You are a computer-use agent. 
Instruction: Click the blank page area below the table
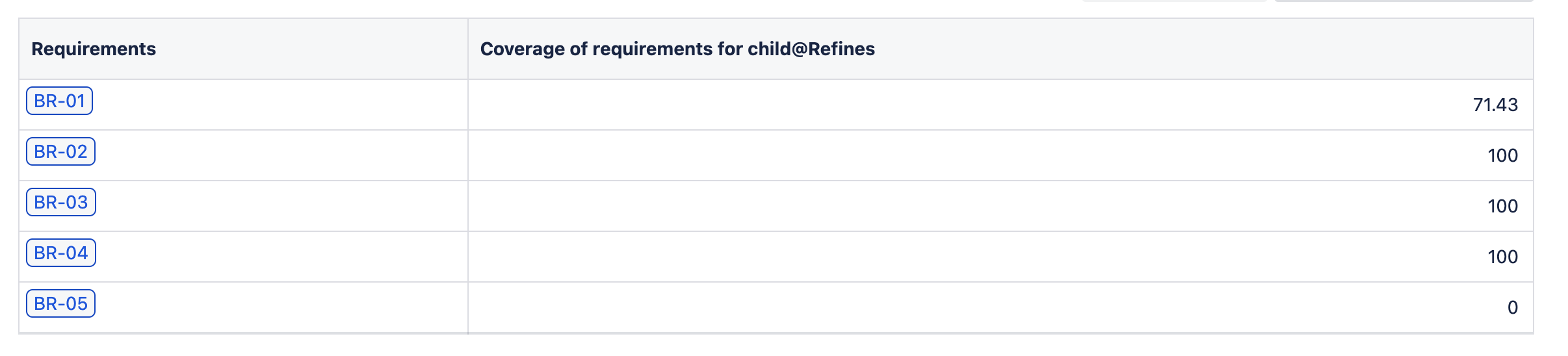(780, 346)
